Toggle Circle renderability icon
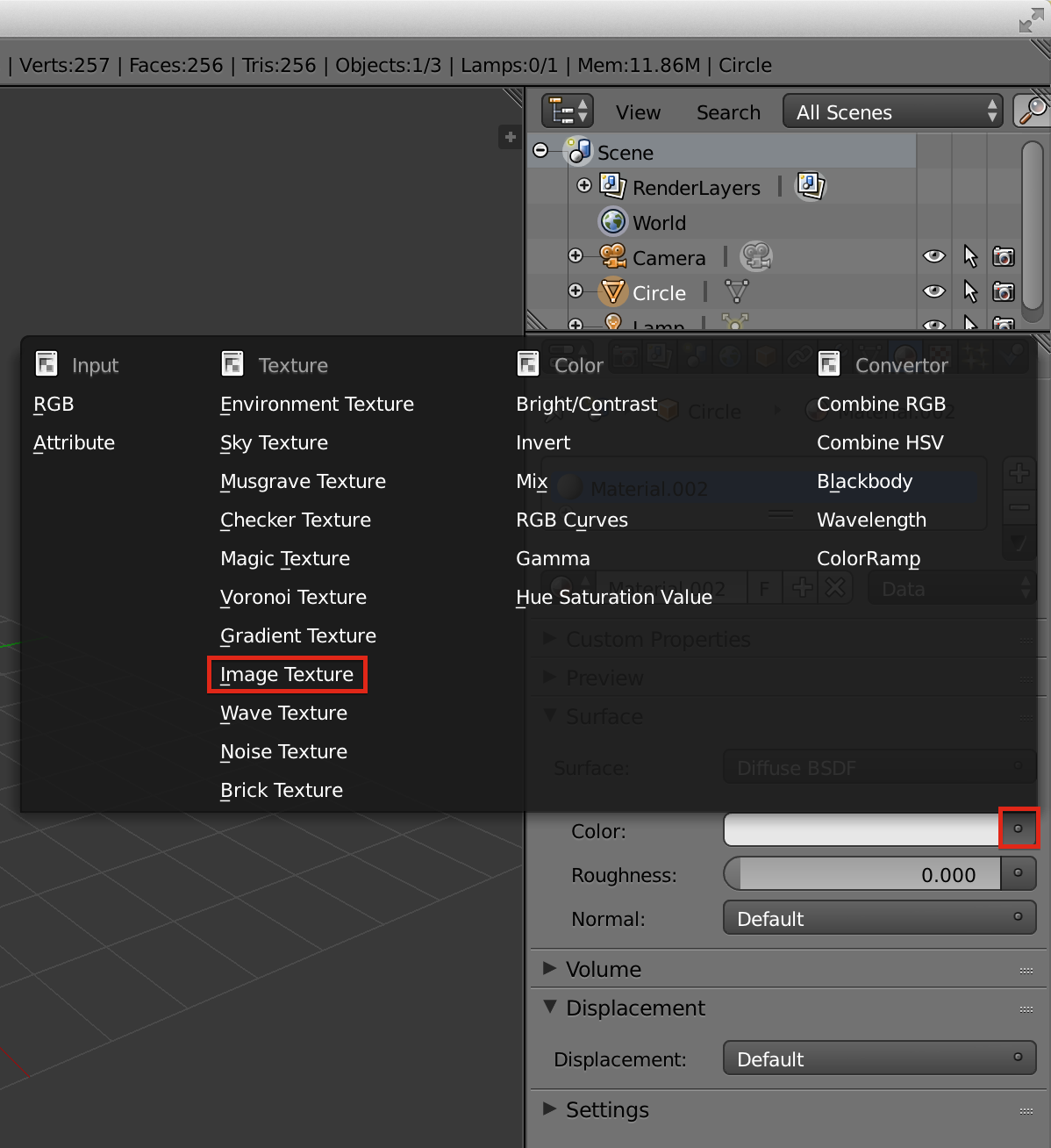1051x1148 pixels. [1004, 291]
